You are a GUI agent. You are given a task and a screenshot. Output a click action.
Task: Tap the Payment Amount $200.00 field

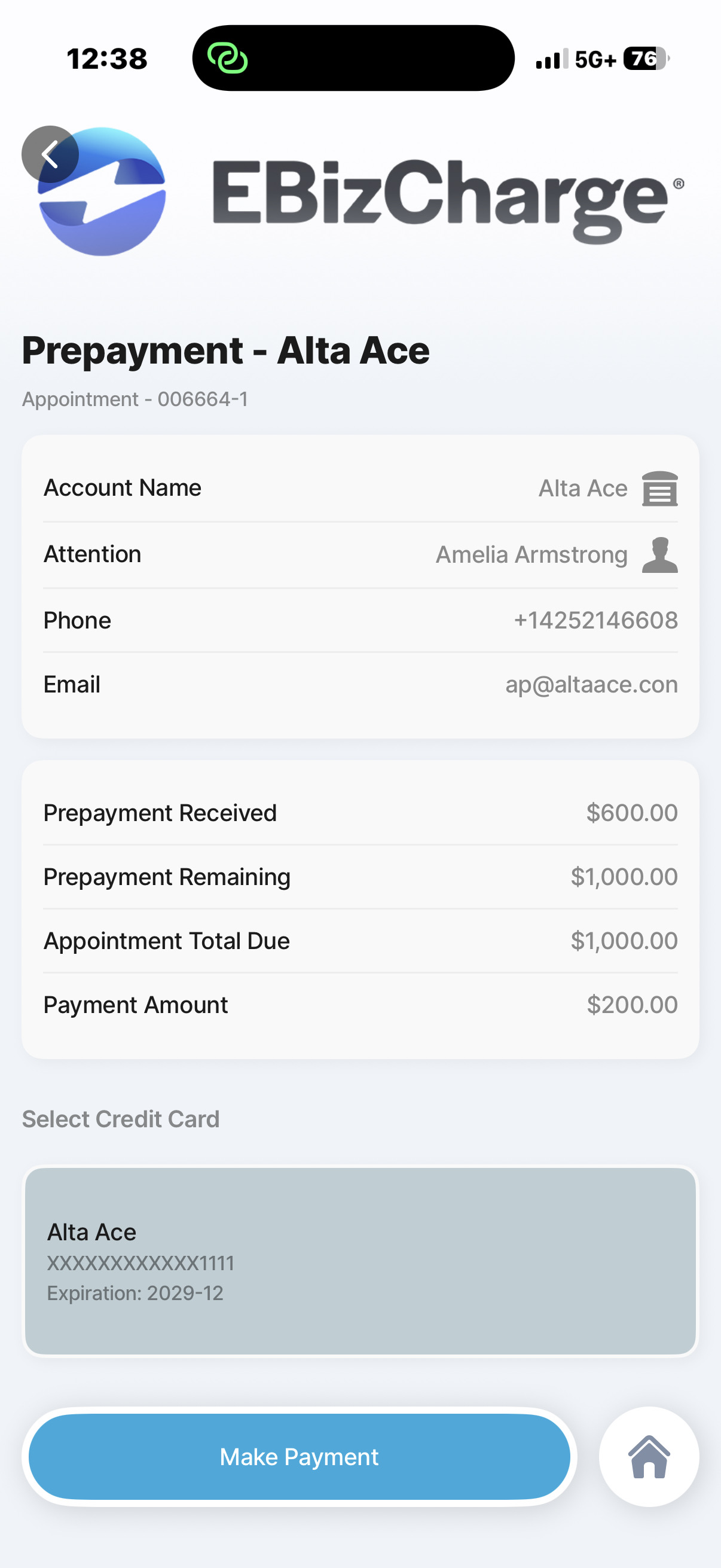click(x=631, y=1004)
